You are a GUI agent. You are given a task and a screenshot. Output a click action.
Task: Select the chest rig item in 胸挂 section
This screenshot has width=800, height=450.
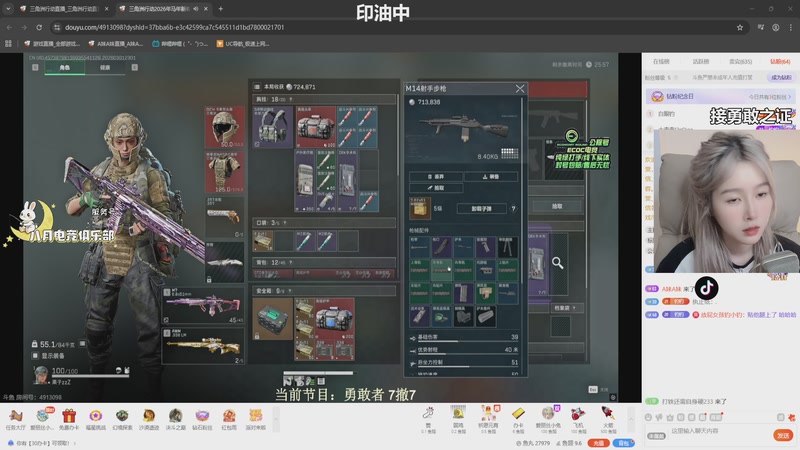(273, 127)
